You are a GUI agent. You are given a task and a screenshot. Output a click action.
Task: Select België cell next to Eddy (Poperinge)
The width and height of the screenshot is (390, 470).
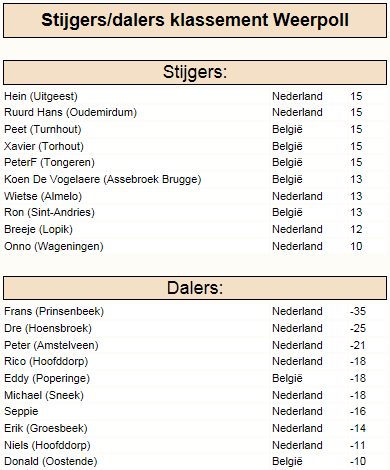(x=287, y=378)
